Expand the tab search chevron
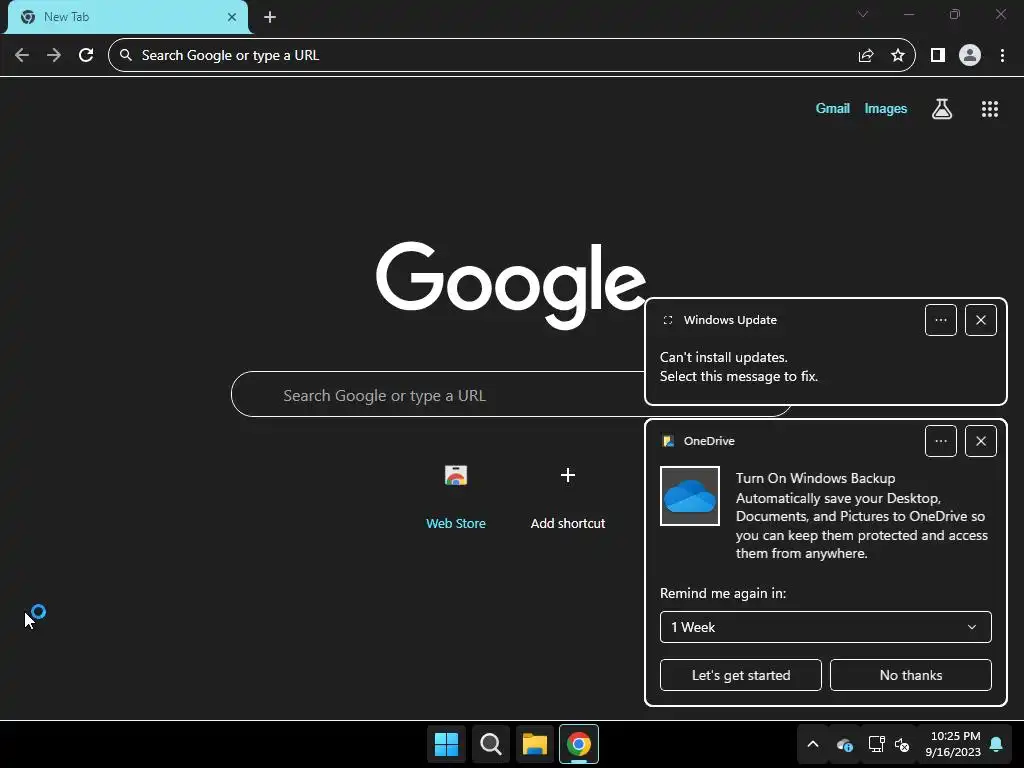Screen dimensions: 1024x768 coord(863,14)
